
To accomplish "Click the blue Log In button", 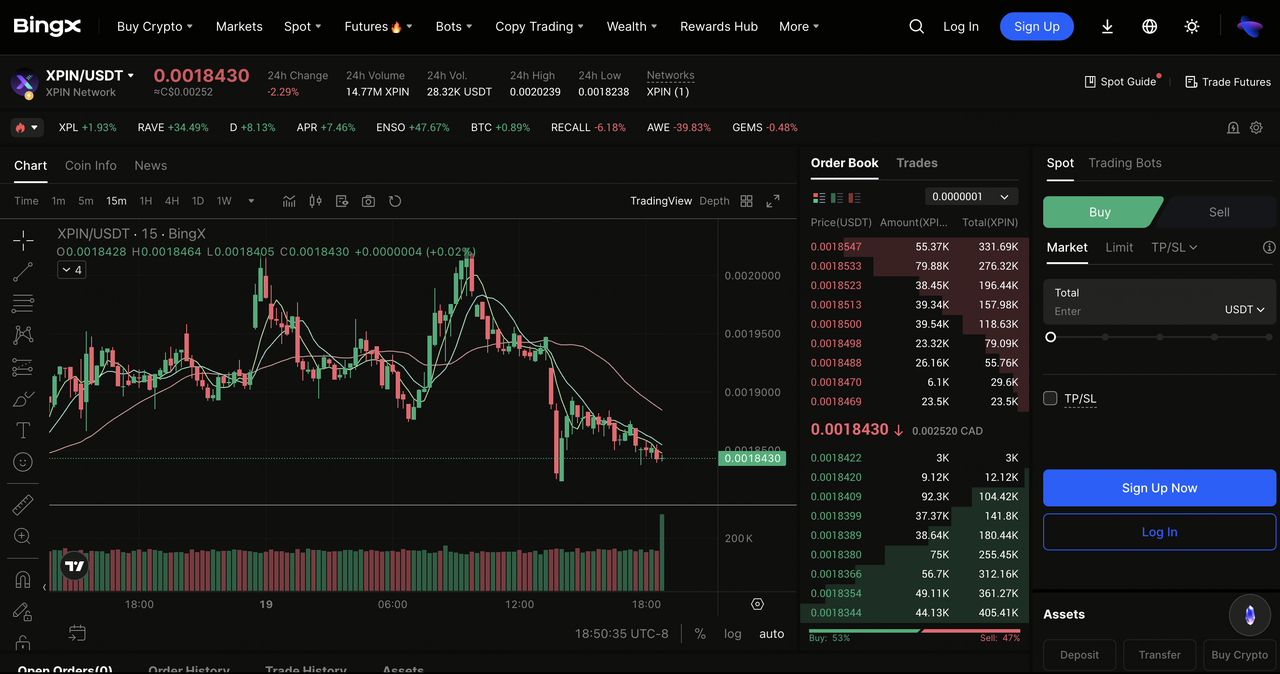I will (1159, 532).
